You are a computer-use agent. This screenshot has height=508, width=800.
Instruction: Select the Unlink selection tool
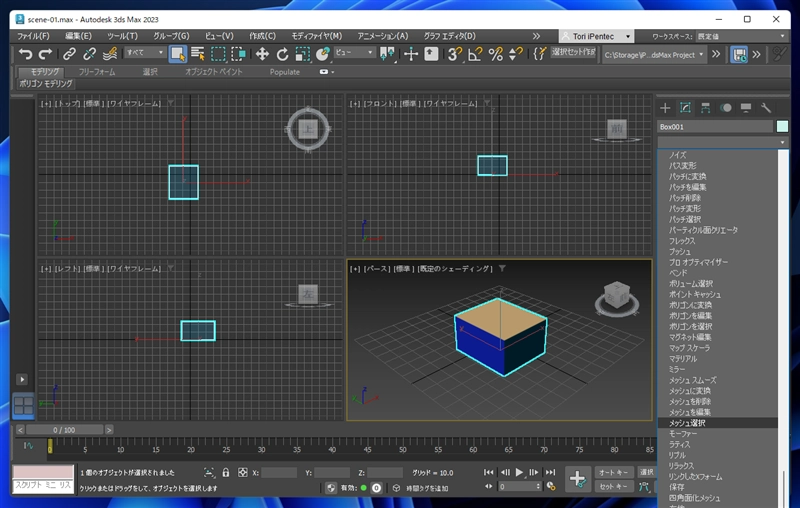pos(89,54)
